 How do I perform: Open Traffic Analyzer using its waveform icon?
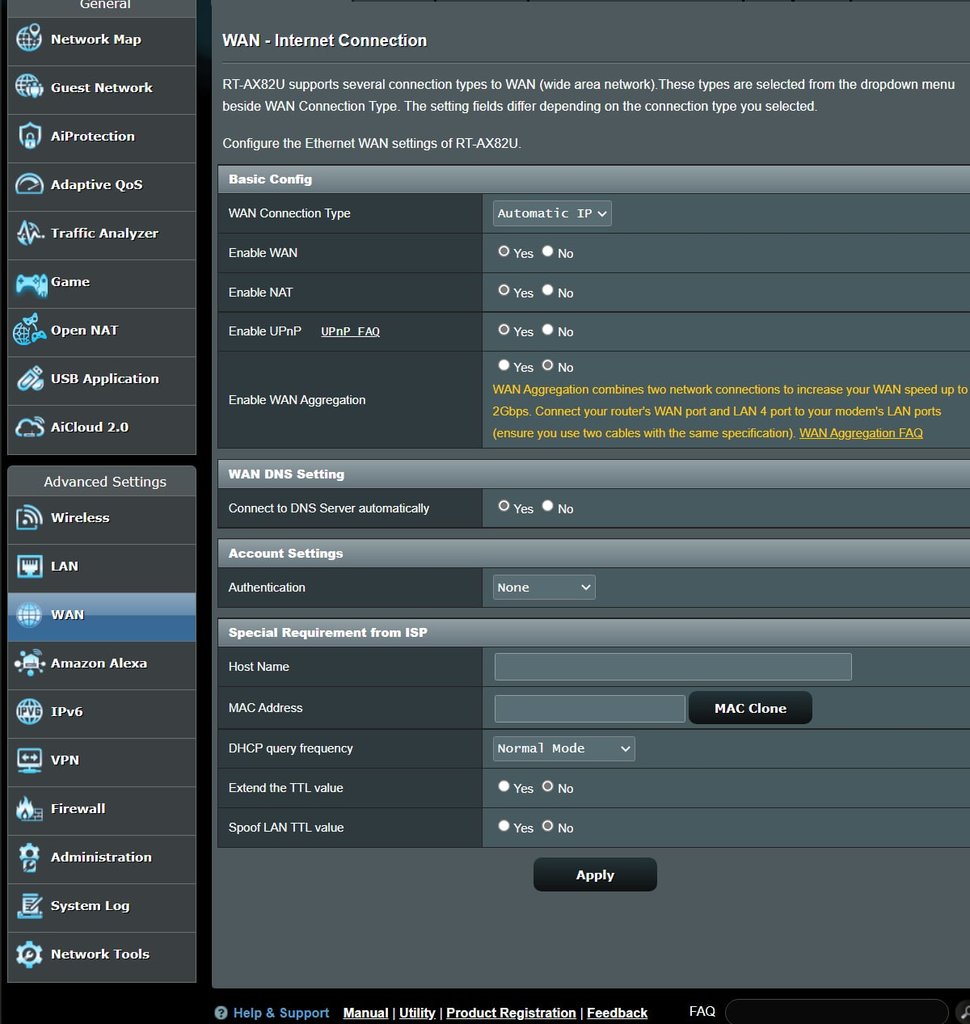click(30, 234)
